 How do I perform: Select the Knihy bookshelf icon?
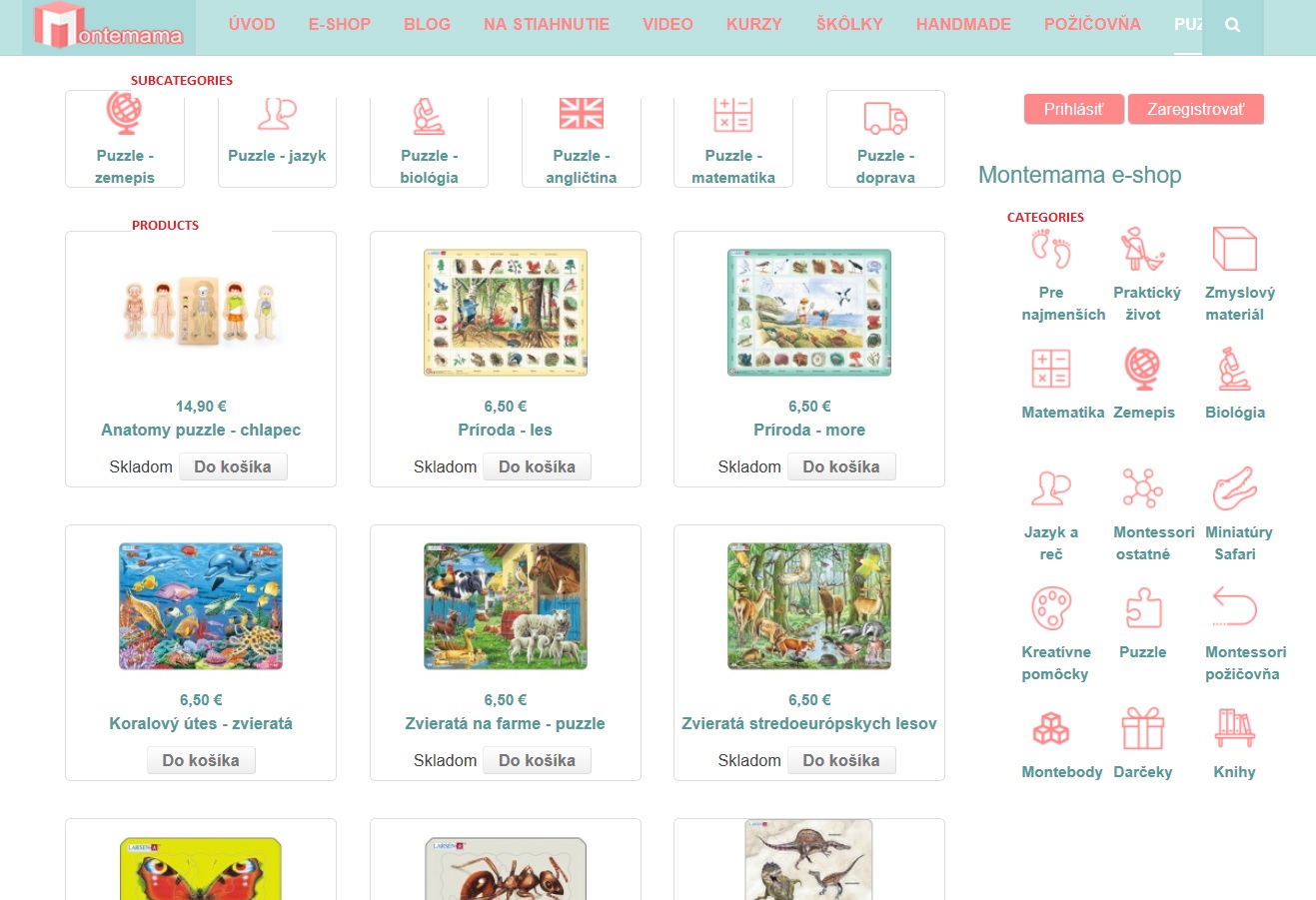(x=1234, y=728)
